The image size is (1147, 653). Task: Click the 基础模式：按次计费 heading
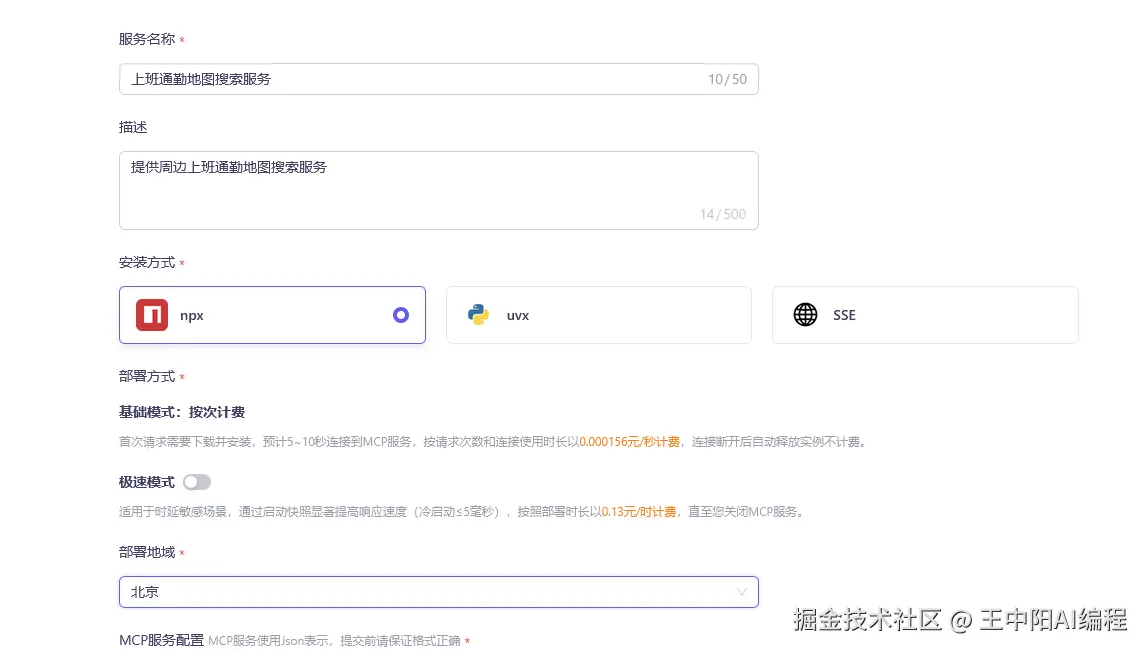[181, 412]
